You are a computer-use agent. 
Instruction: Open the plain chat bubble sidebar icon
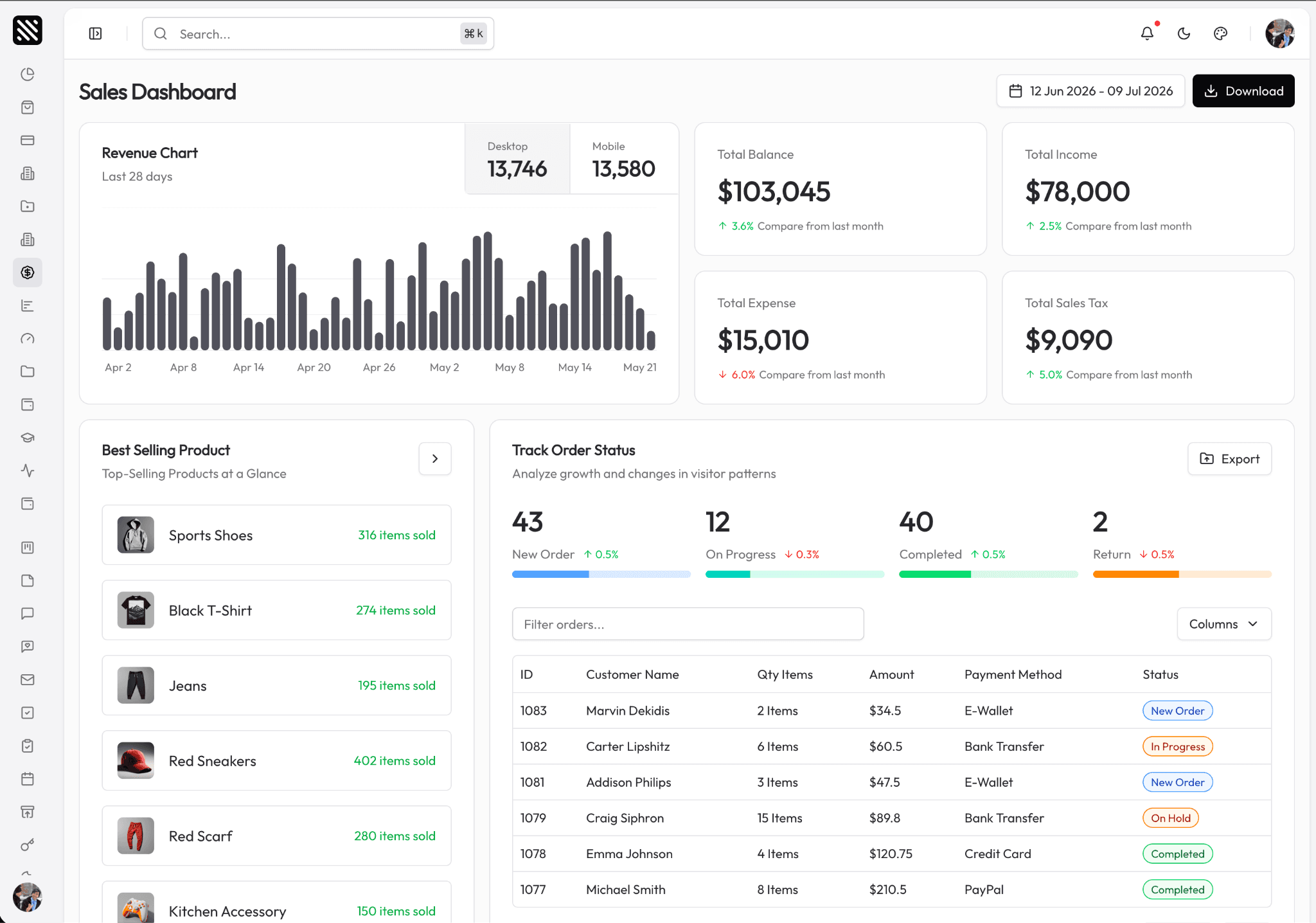pyautogui.click(x=28, y=614)
